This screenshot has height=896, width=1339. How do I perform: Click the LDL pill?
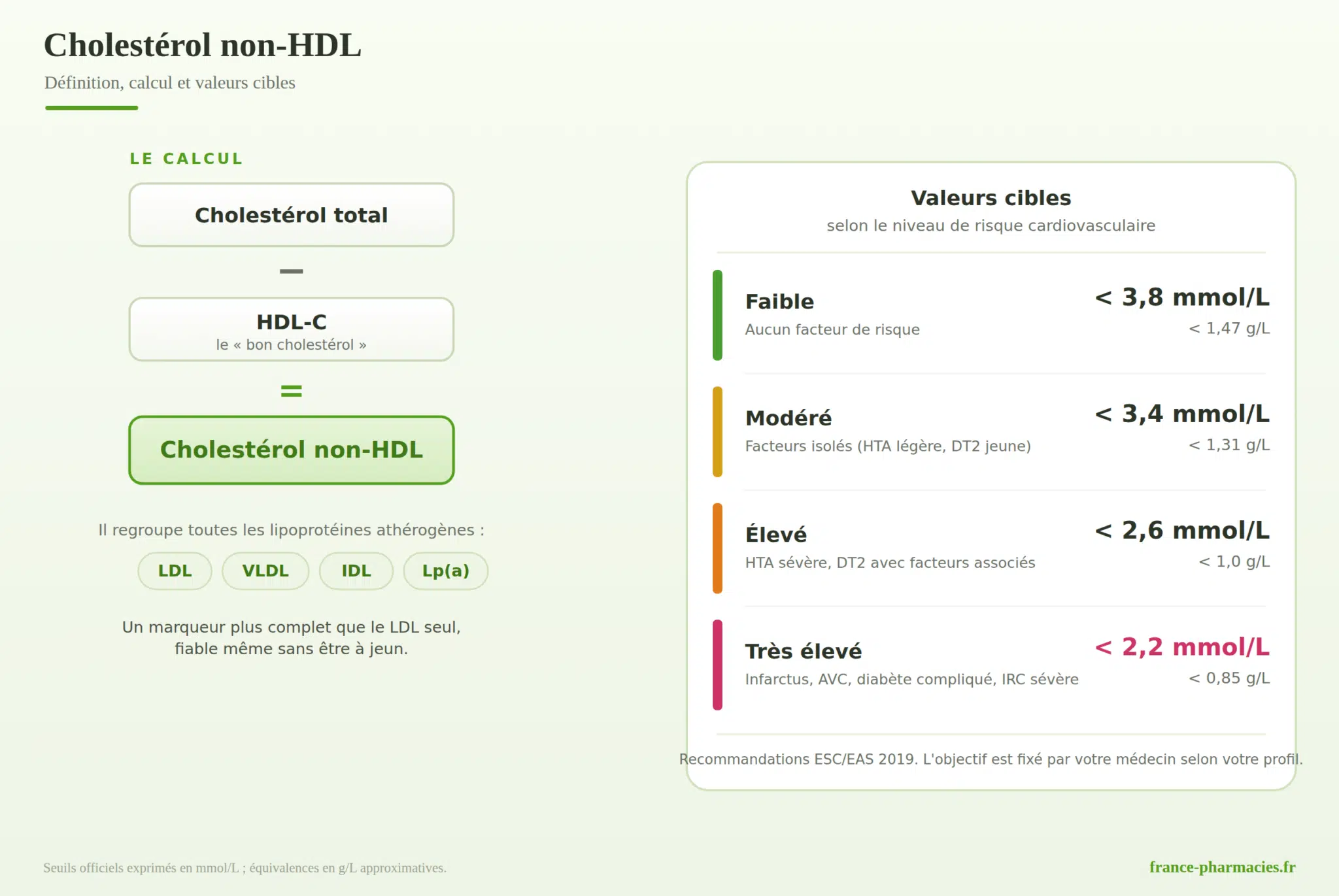pyautogui.click(x=175, y=571)
